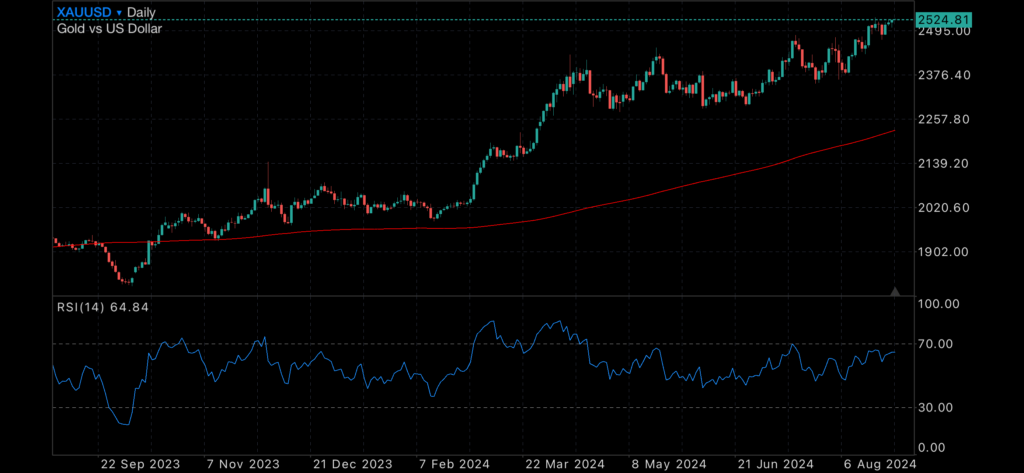Click the 2495.00 price axis label
This screenshot has width=1024, height=473.
click(944, 31)
